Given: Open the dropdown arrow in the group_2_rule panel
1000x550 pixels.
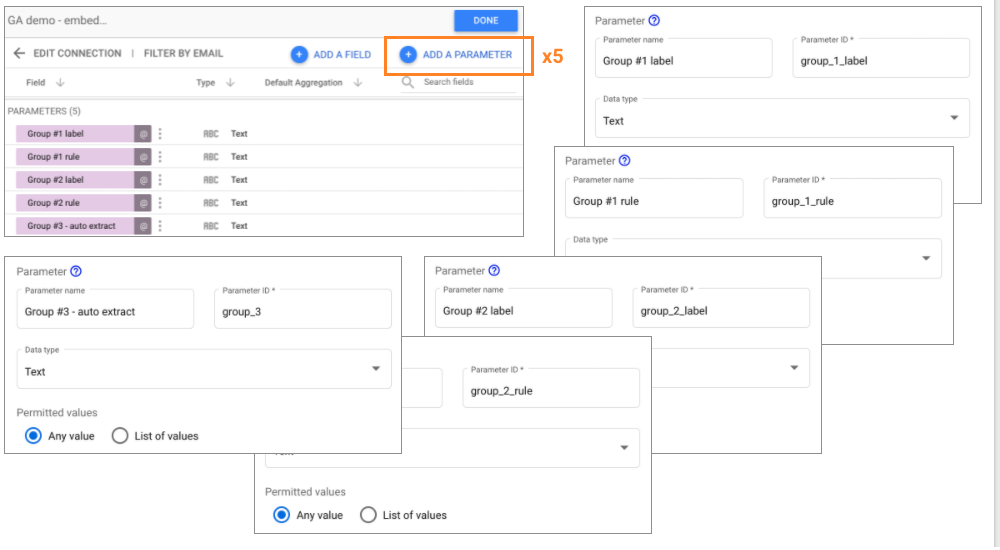Looking at the screenshot, I should [624, 448].
